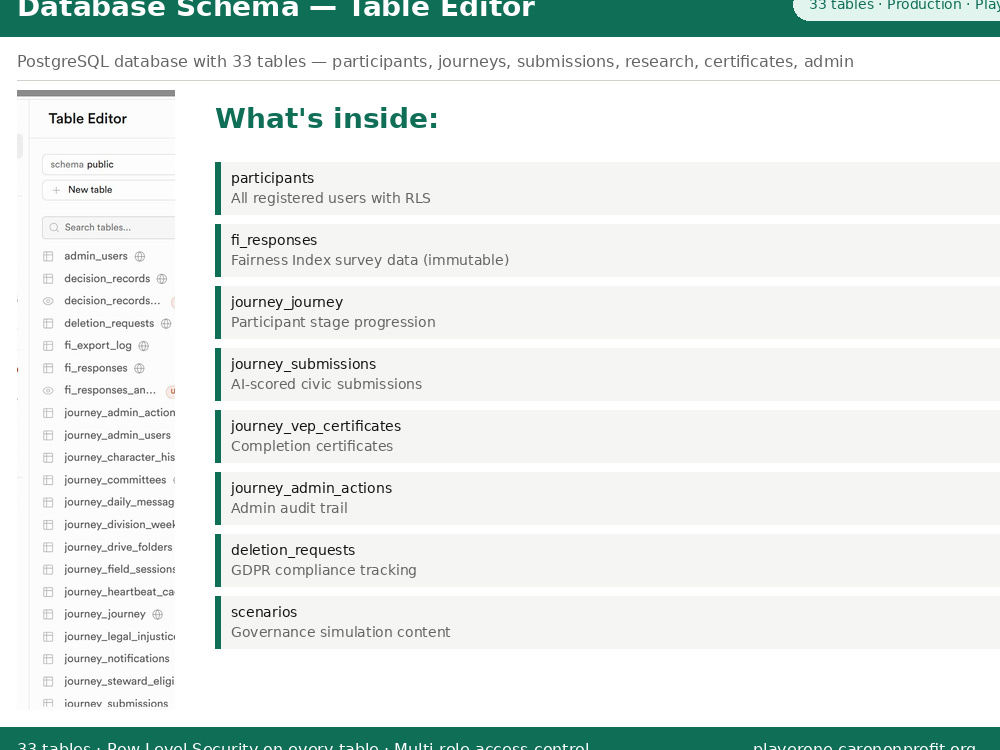The width and height of the screenshot is (1000, 750).
Task: Click the globe icon next to sidebar journey_journey
Action: [158, 614]
